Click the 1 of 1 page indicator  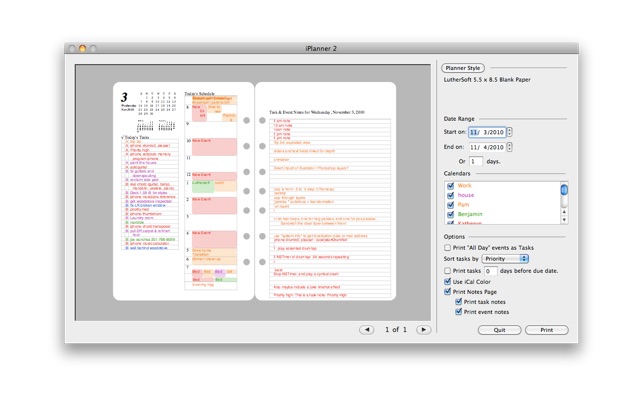(x=396, y=330)
